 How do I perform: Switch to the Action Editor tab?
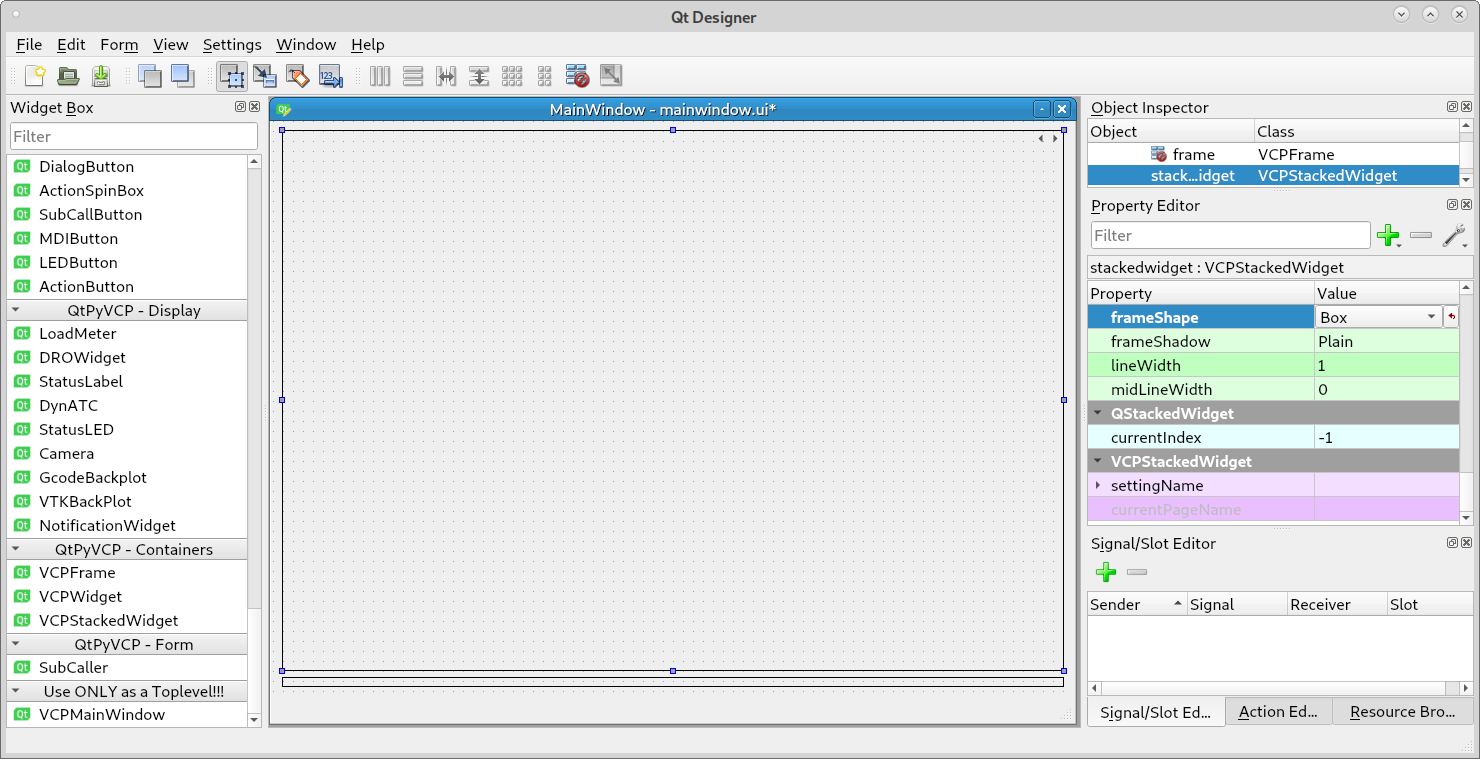[x=1278, y=712]
